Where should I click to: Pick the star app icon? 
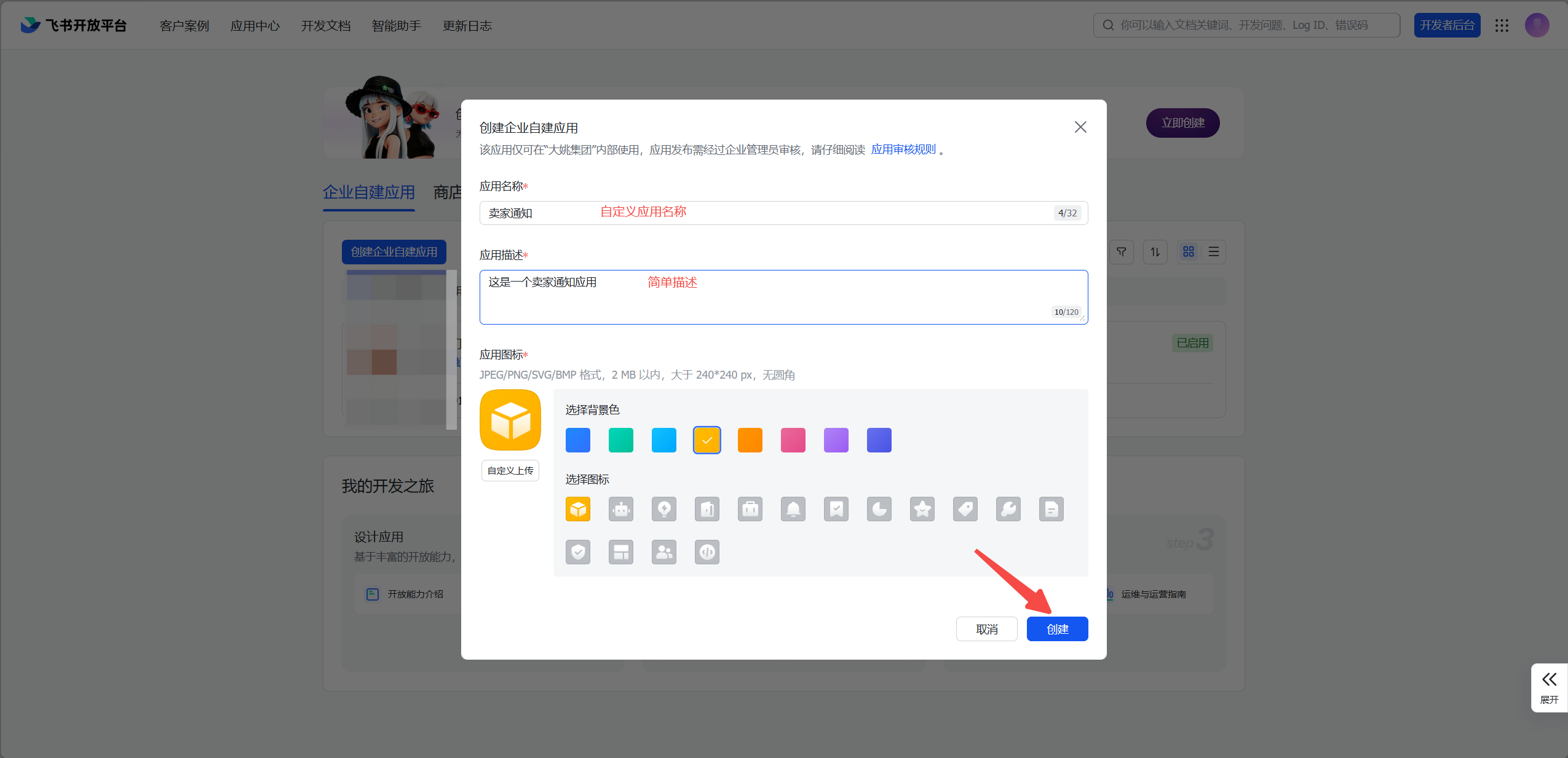coord(922,509)
